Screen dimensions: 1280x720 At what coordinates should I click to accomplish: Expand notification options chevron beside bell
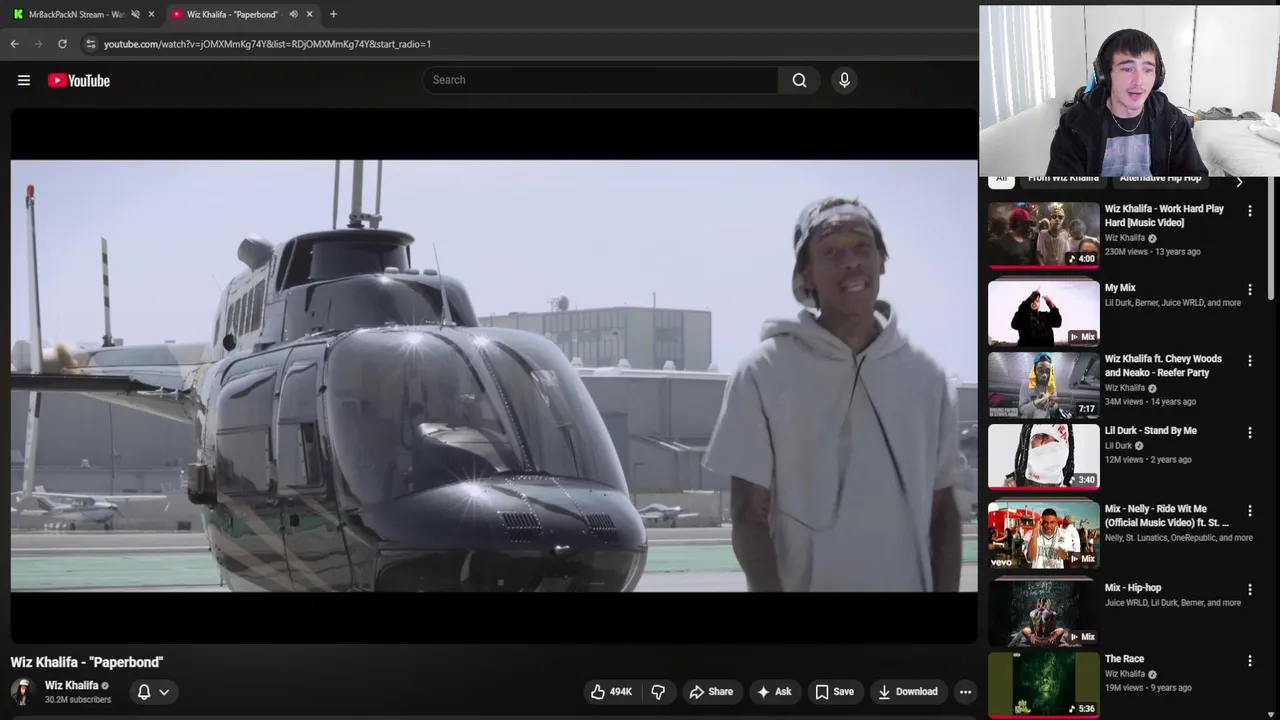point(164,691)
